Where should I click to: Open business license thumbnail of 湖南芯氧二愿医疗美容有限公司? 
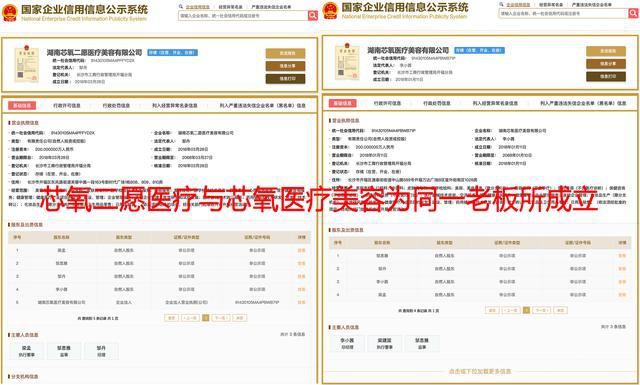[27, 64]
